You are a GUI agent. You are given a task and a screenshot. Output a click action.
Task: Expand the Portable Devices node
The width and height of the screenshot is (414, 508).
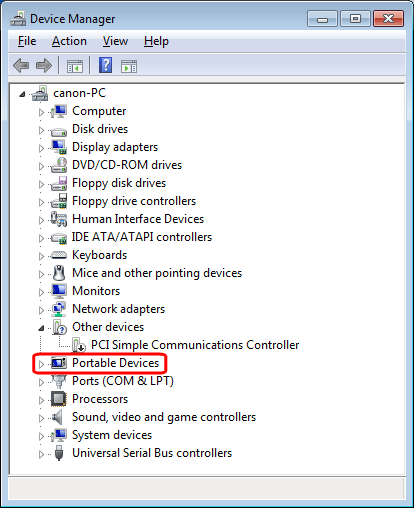point(41,364)
